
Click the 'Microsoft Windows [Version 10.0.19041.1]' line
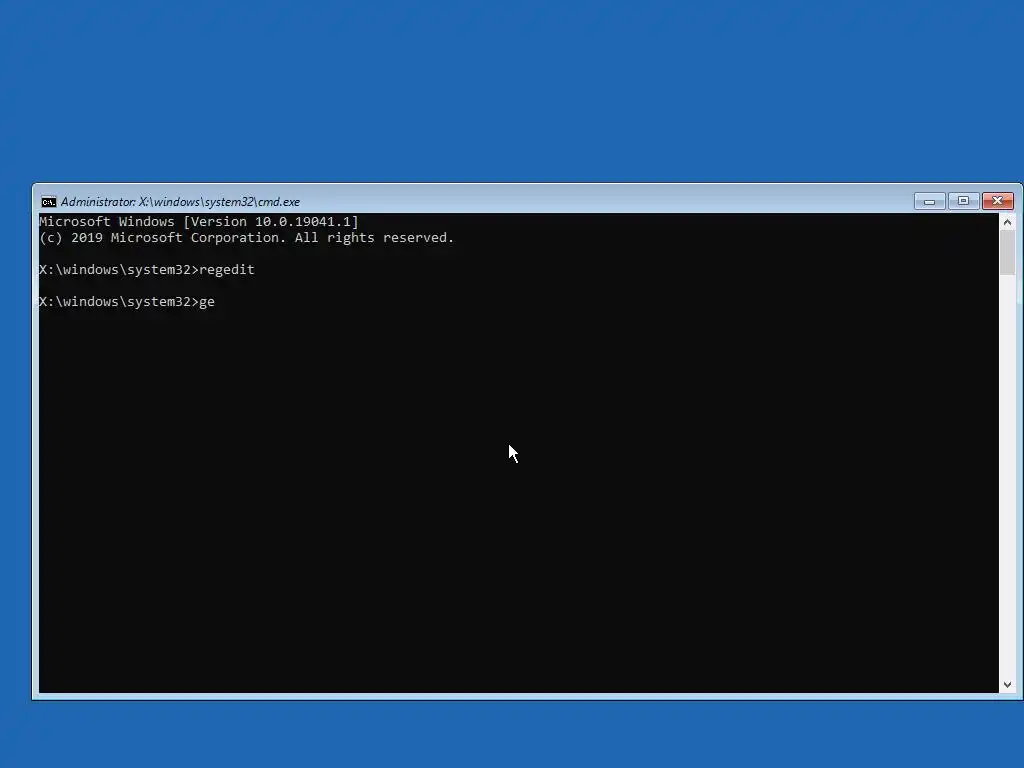[x=199, y=221]
